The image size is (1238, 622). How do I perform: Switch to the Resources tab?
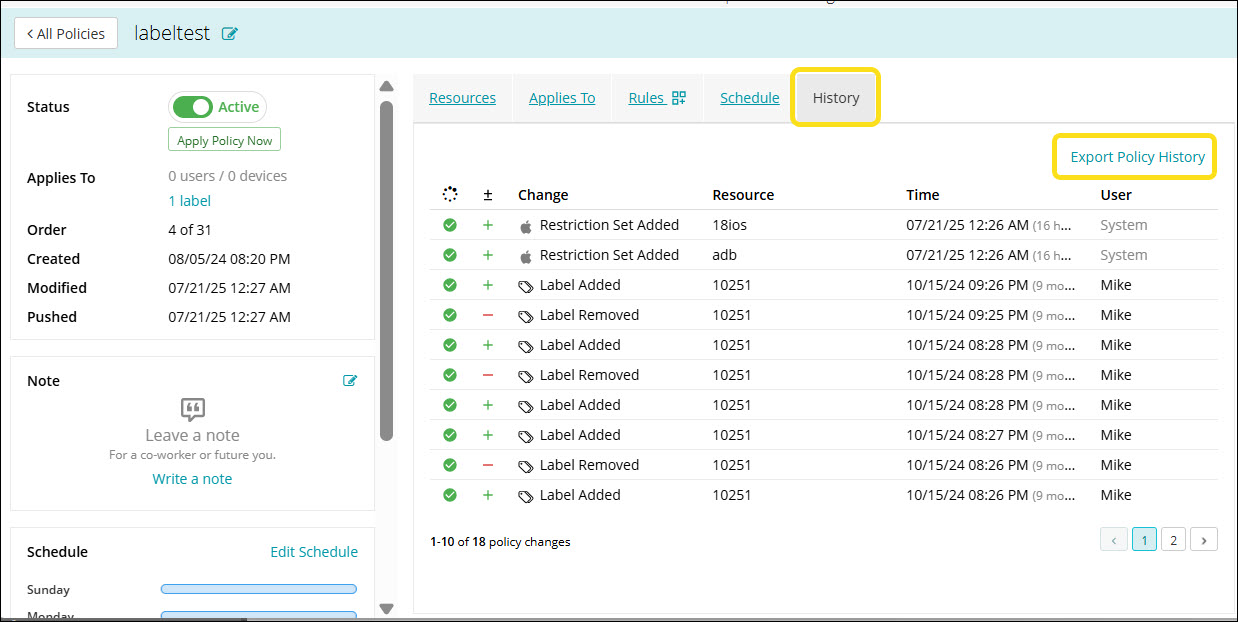(462, 98)
